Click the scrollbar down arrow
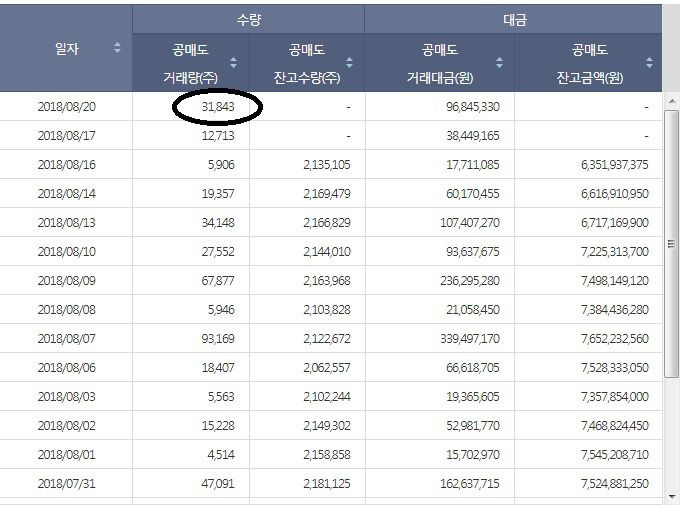Viewport: 681px width, 505px height. 672,496
